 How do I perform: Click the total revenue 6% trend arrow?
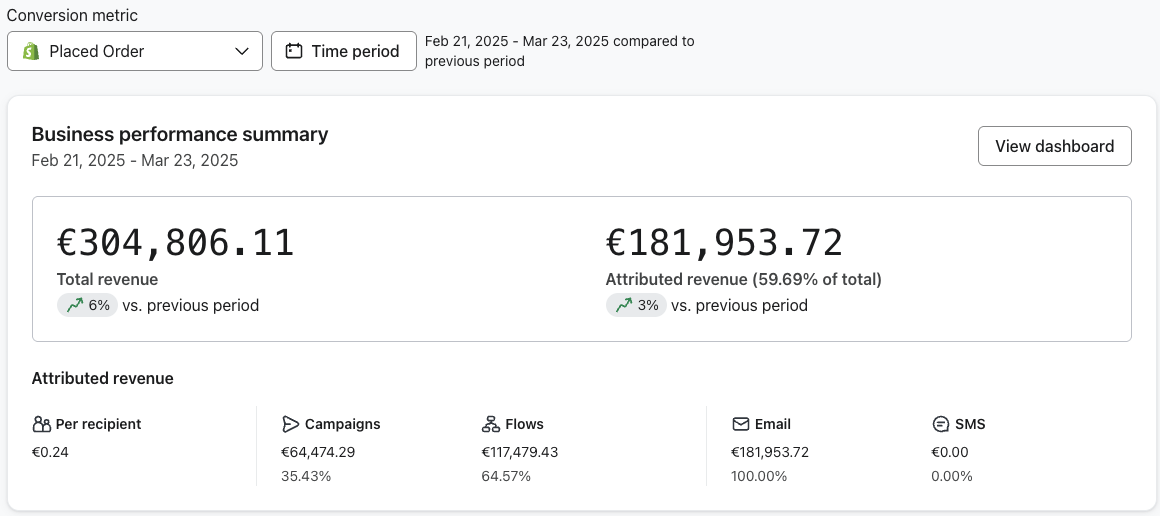74,306
